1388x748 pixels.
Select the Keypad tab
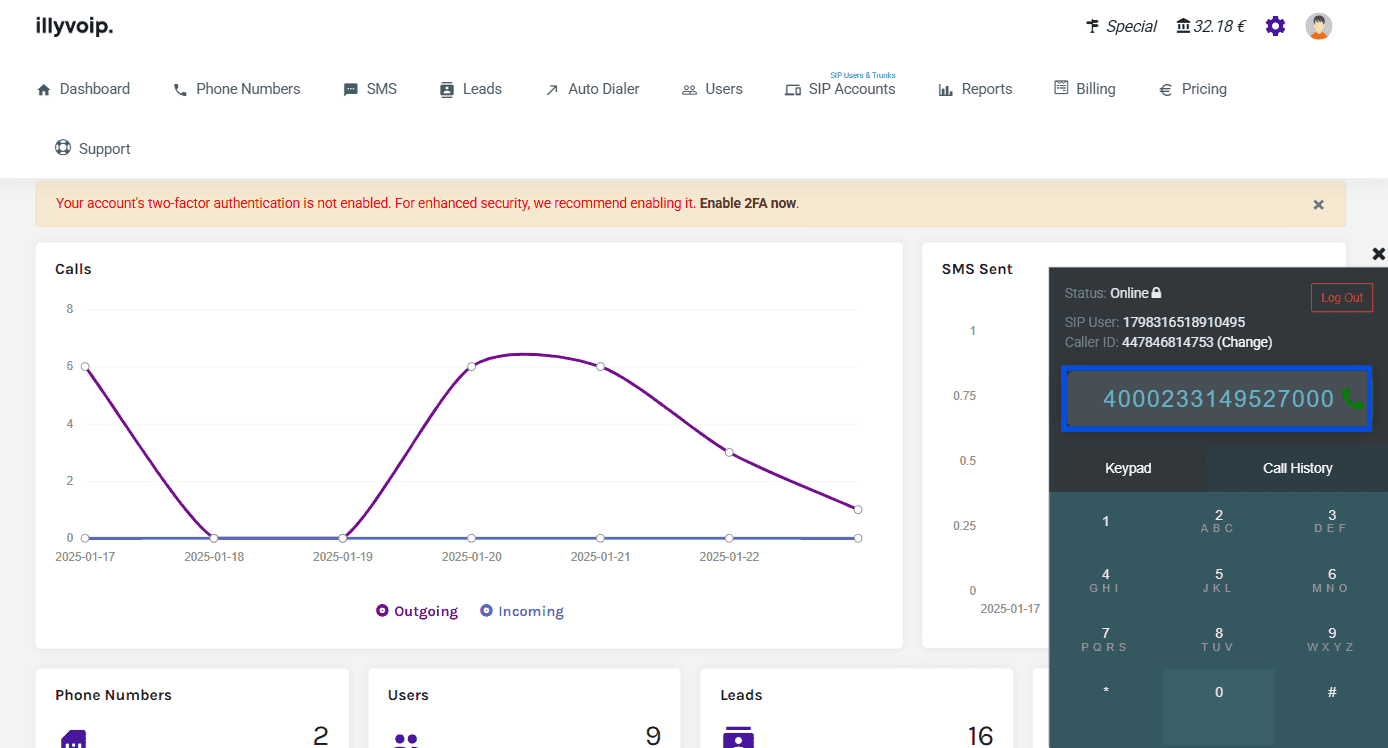1127,468
